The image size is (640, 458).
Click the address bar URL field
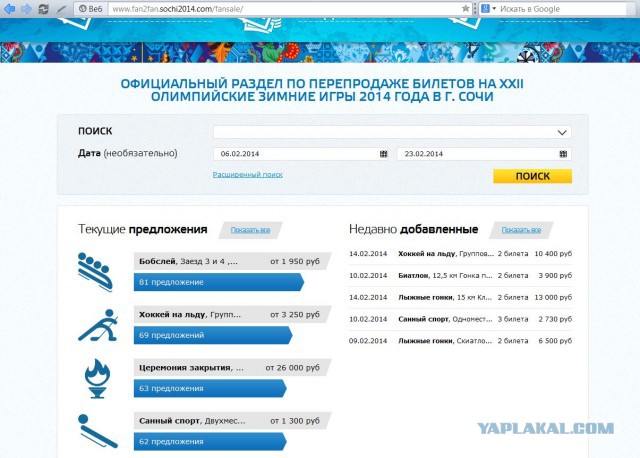click(x=284, y=9)
